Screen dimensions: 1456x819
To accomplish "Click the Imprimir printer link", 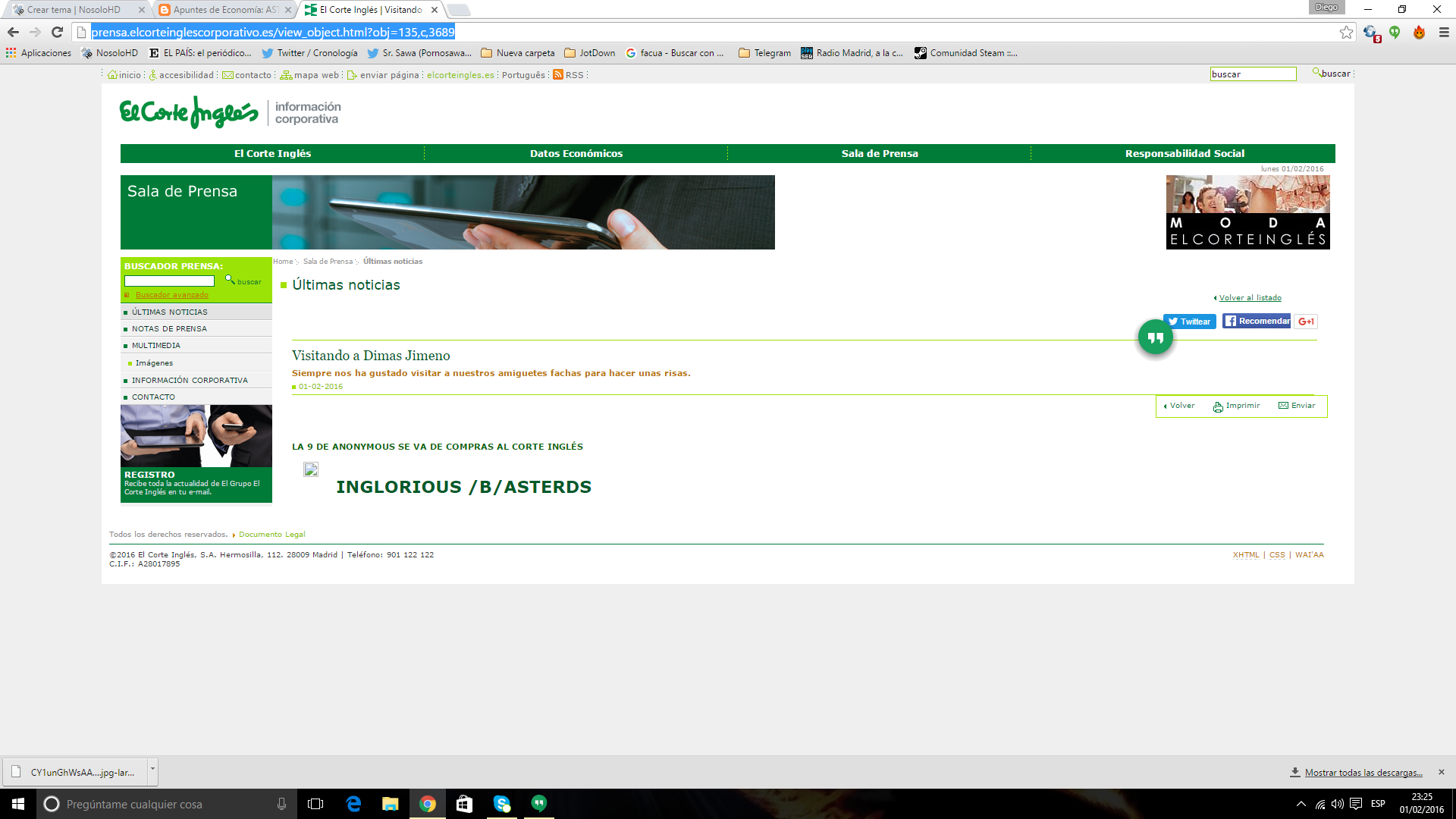I will [1236, 406].
